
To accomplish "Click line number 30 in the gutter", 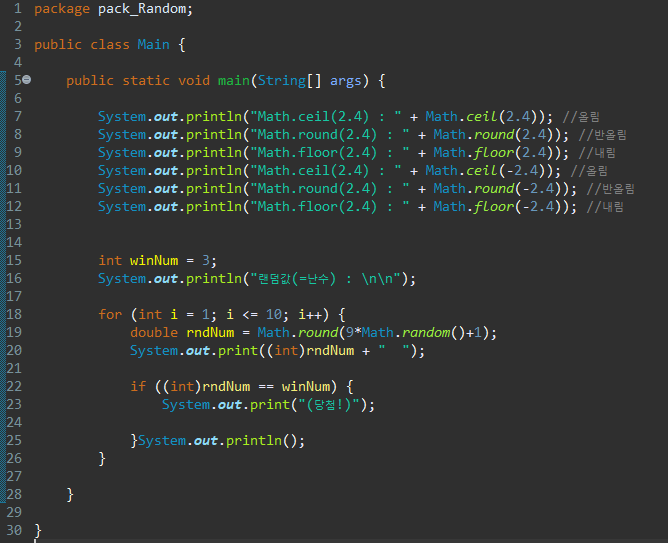I will [x=14, y=530].
